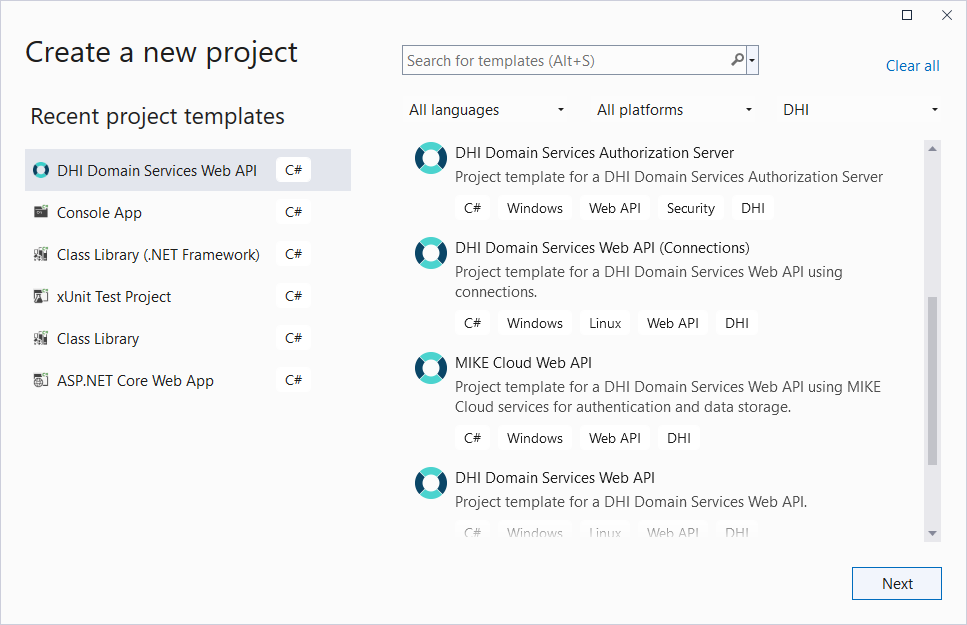Click the template list scrollbar thumb

(932, 381)
